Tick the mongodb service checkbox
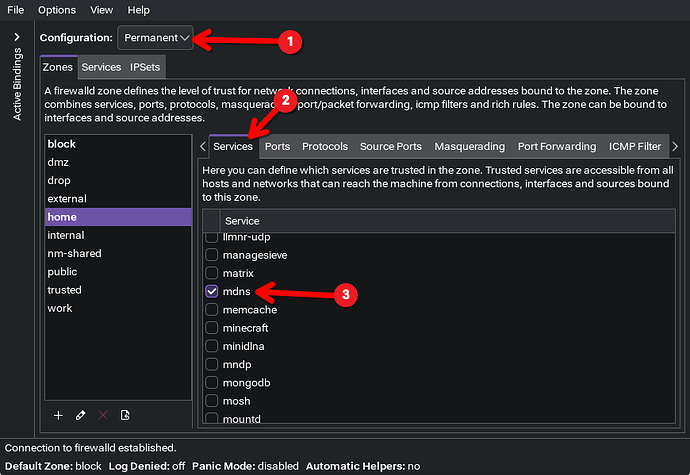This screenshot has height=475, width=690. 212,383
